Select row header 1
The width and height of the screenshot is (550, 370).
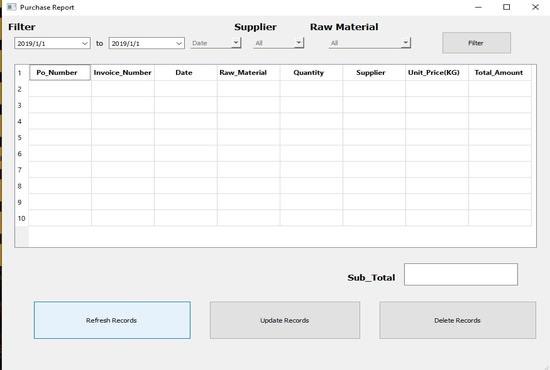click(22, 73)
